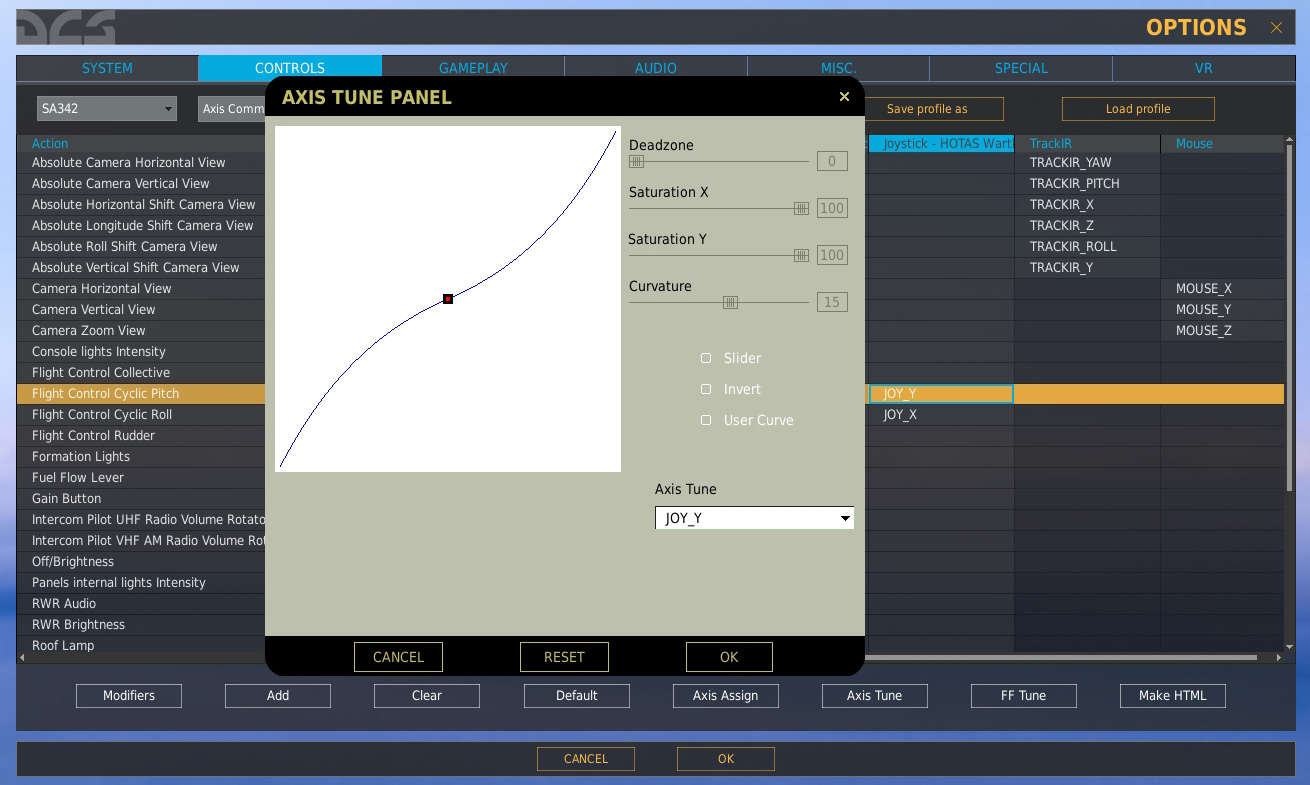The image size is (1310, 785).
Task: Open the Axis Commands category dropdown
Action: (x=232, y=109)
